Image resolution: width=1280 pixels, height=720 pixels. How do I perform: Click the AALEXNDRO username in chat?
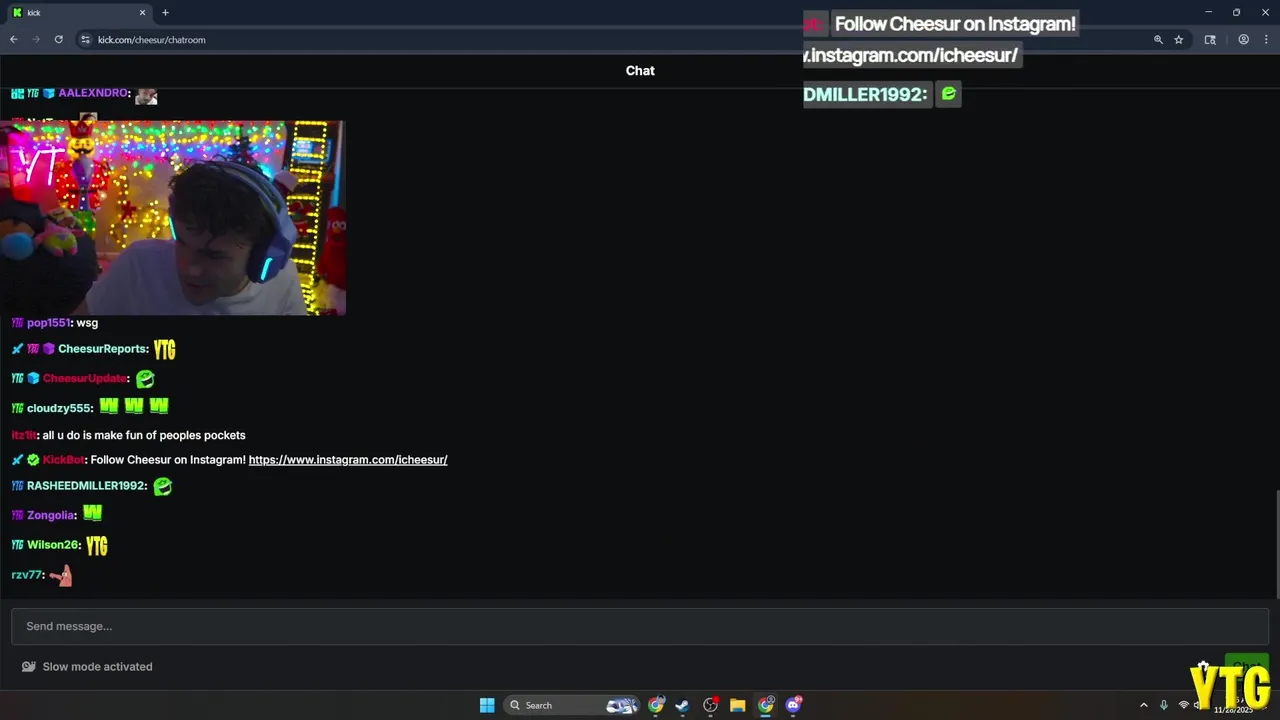tap(93, 93)
